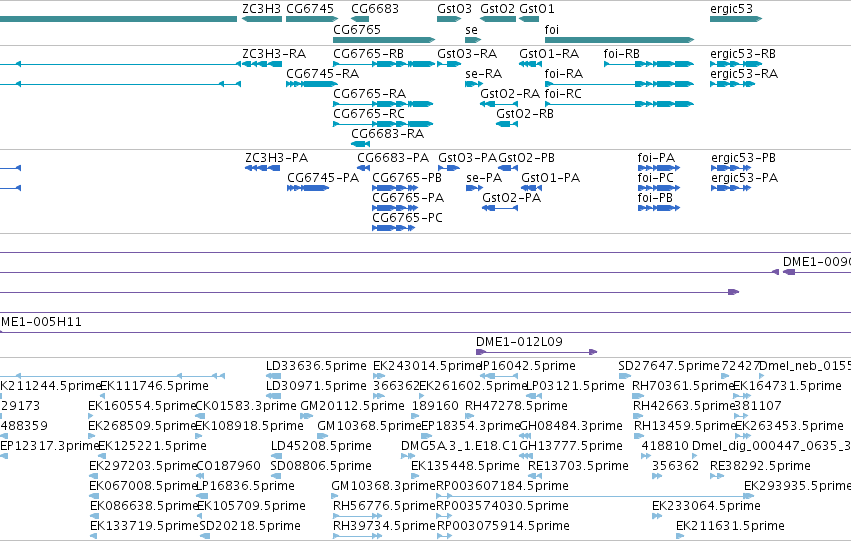This screenshot has height=541, width=851.
Task: Select the se-PA protein label
Action: click(484, 178)
